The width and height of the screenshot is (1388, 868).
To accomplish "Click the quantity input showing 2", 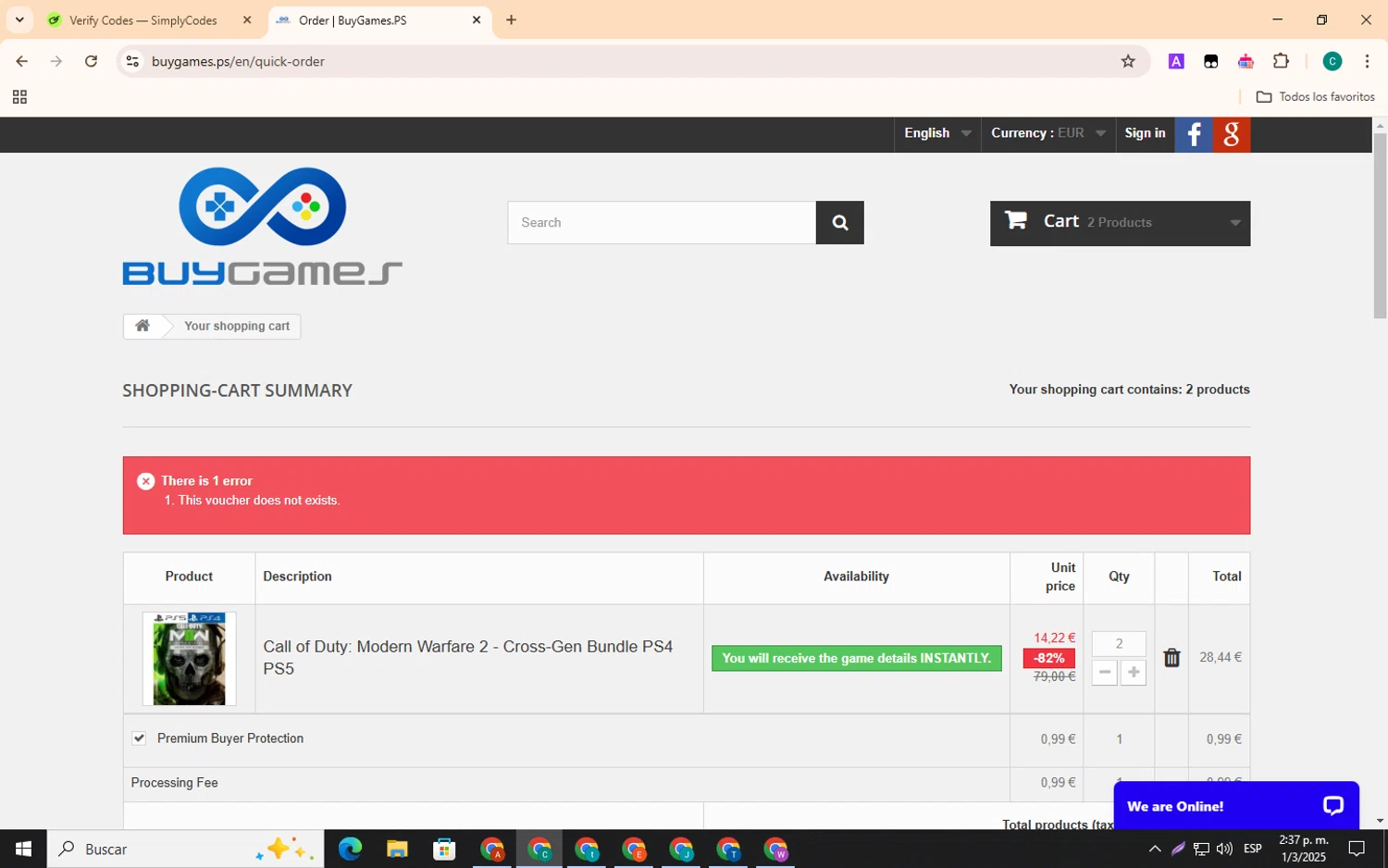I will click(x=1119, y=644).
